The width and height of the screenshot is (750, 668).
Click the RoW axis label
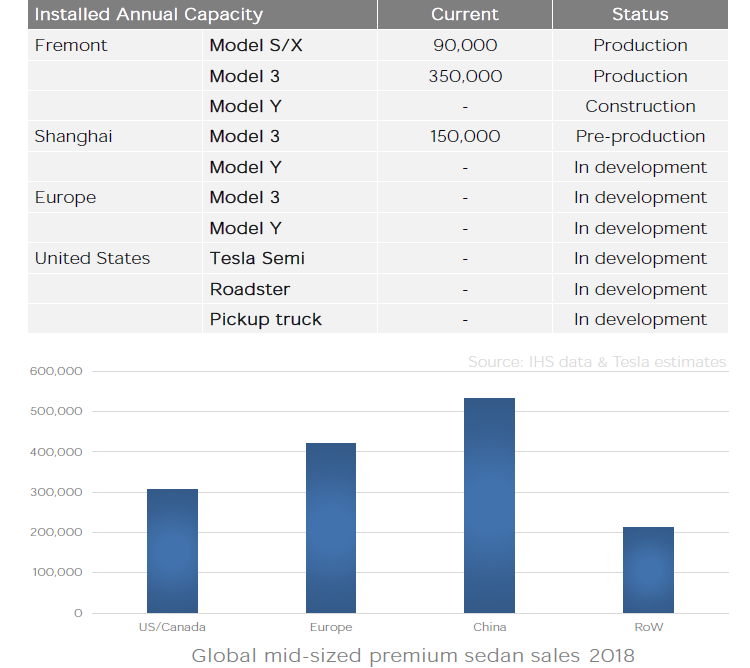[x=648, y=627]
